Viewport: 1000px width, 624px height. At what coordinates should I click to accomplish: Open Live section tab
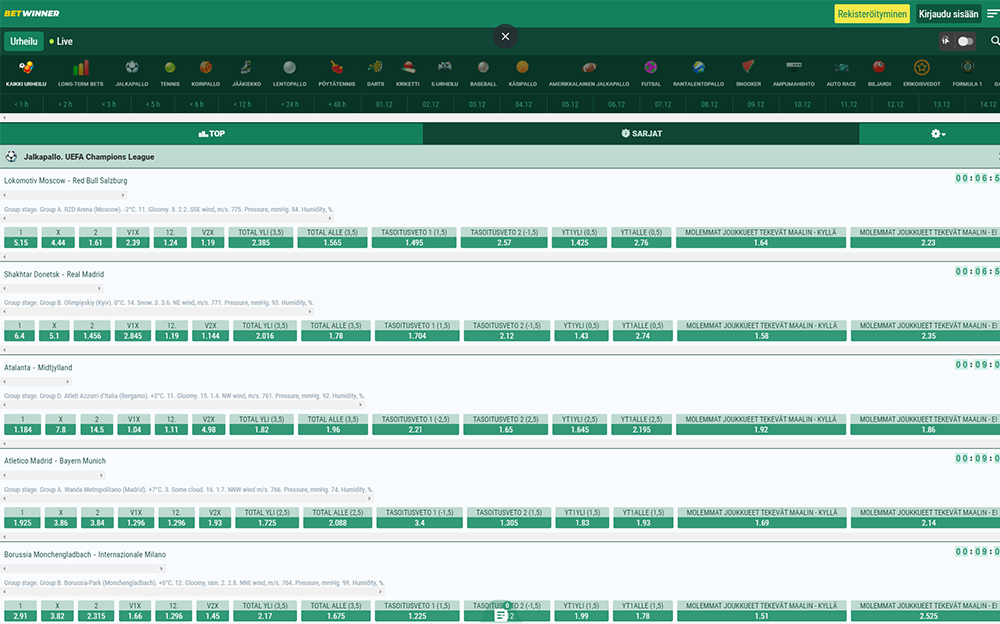[61, 41]
